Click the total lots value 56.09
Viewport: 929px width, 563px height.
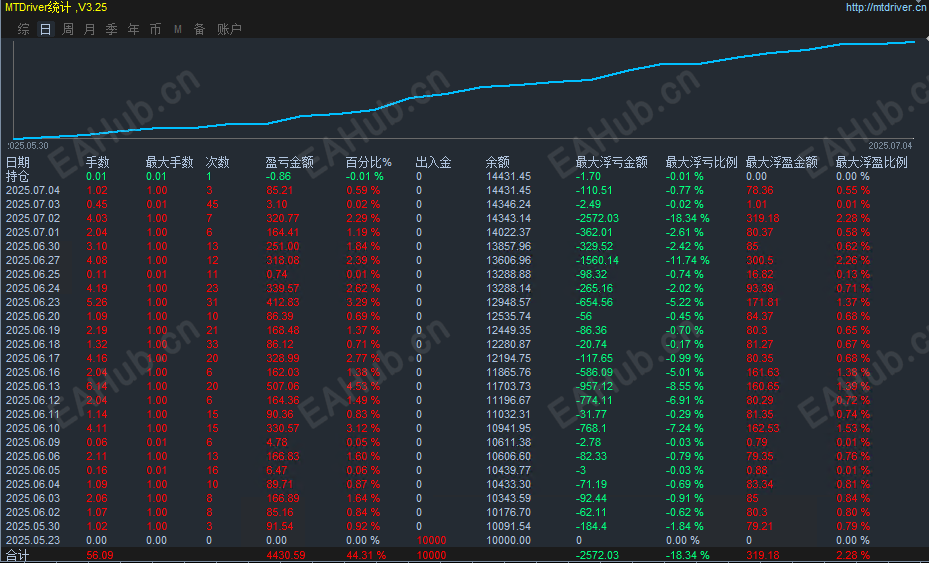100,555
